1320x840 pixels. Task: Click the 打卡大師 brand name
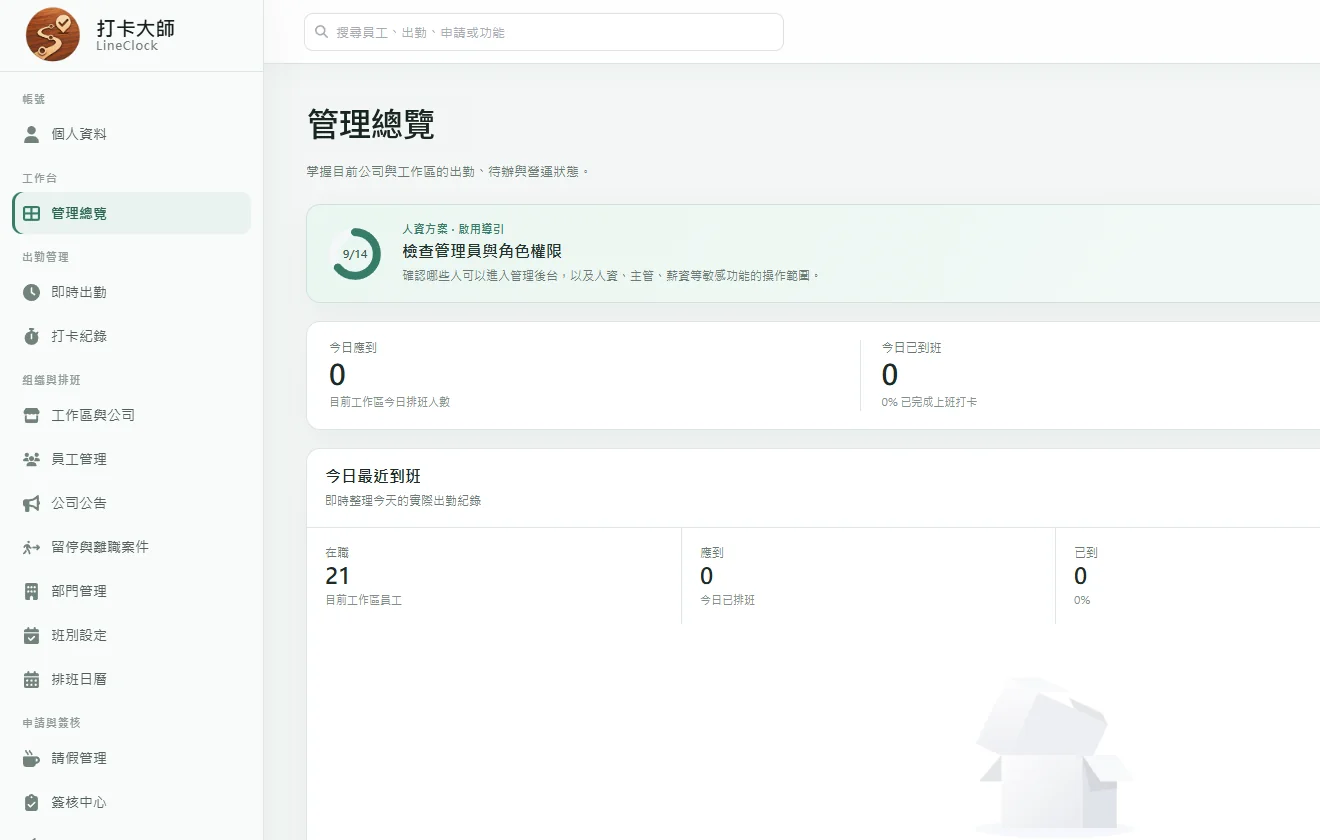[x=135, y=27]
